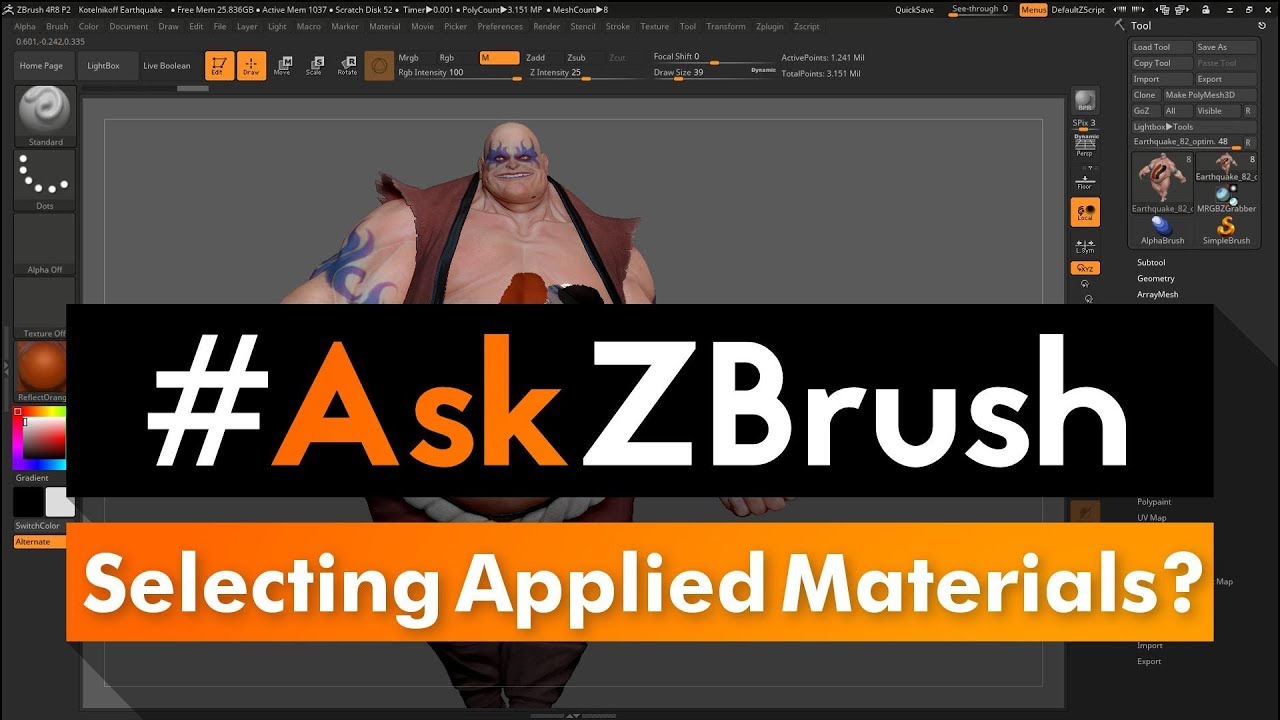Open the Render menu
The image size is (1280, 720).
[x=547, y=27]
